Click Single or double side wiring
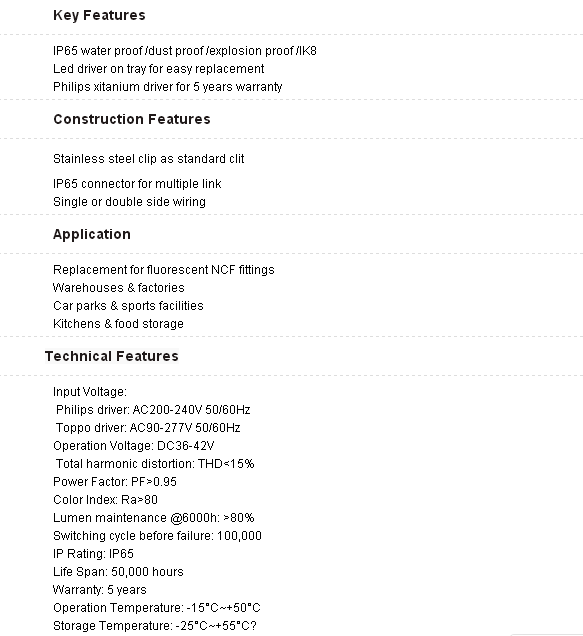 tap(129, 202)
